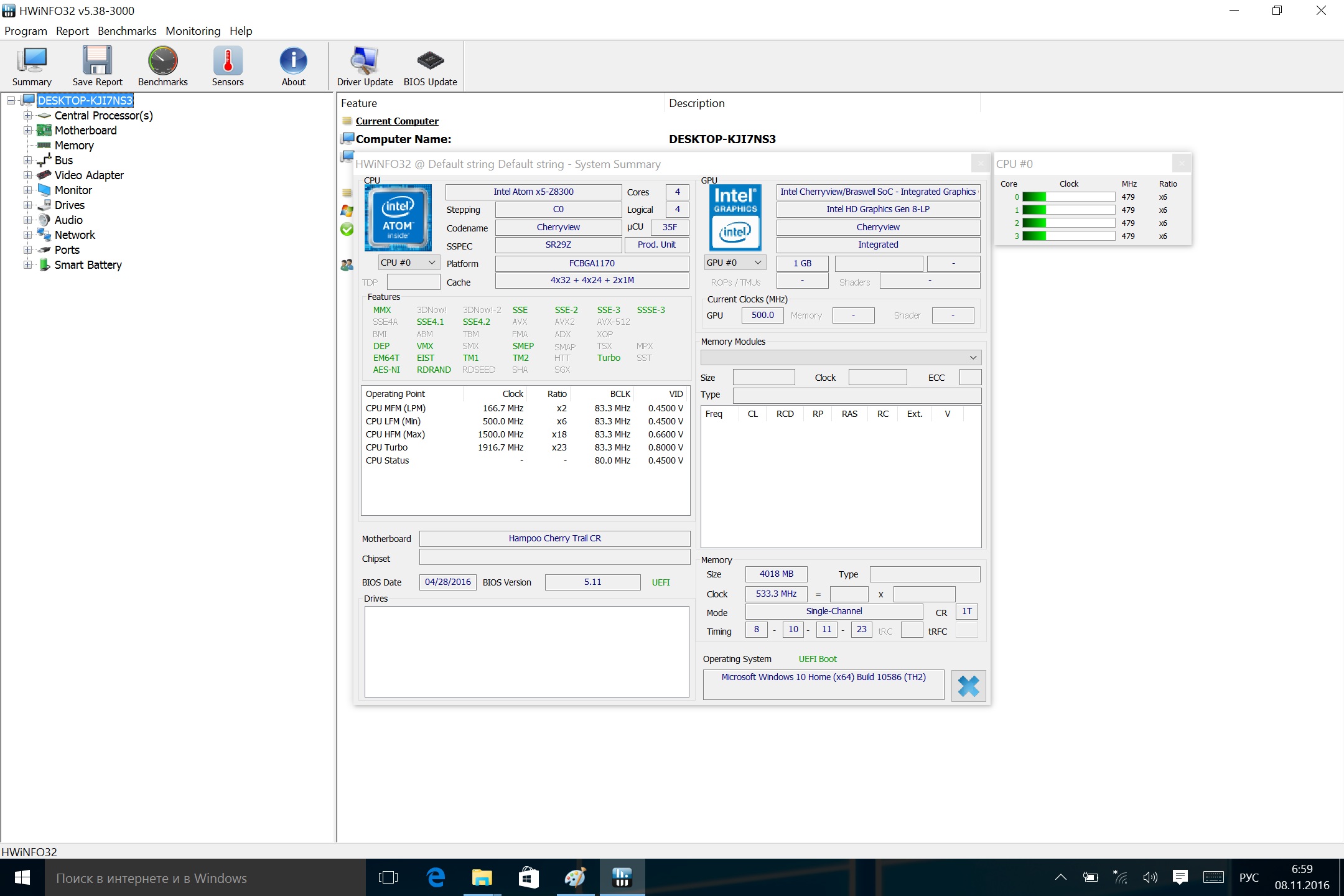Click the CPU Turbo operating point row
Image resolution: width=1344 pixels, height=896 pixels.
[525, 447]
